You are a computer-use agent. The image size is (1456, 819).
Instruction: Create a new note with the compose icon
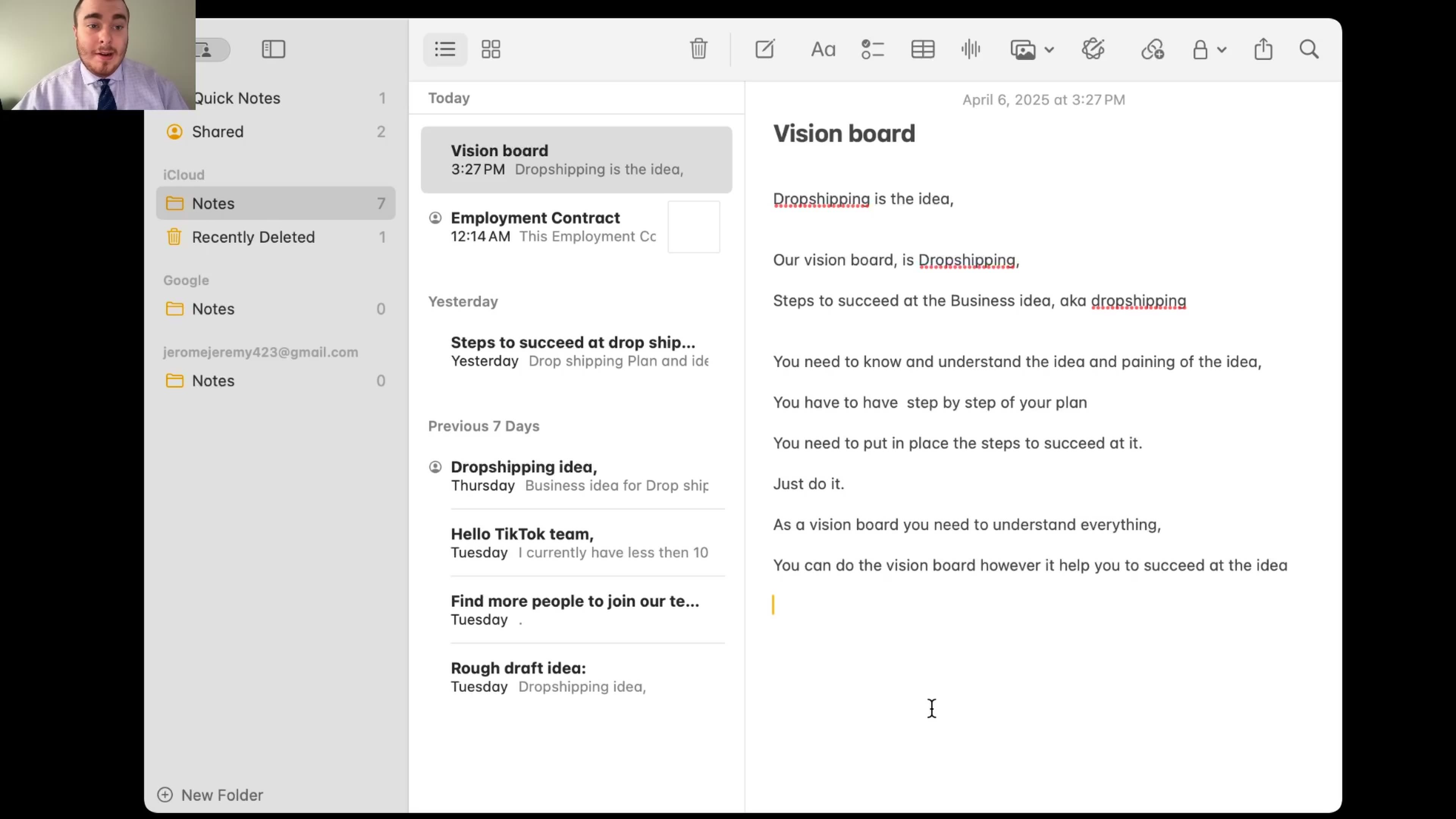click(x=764, y=49)
